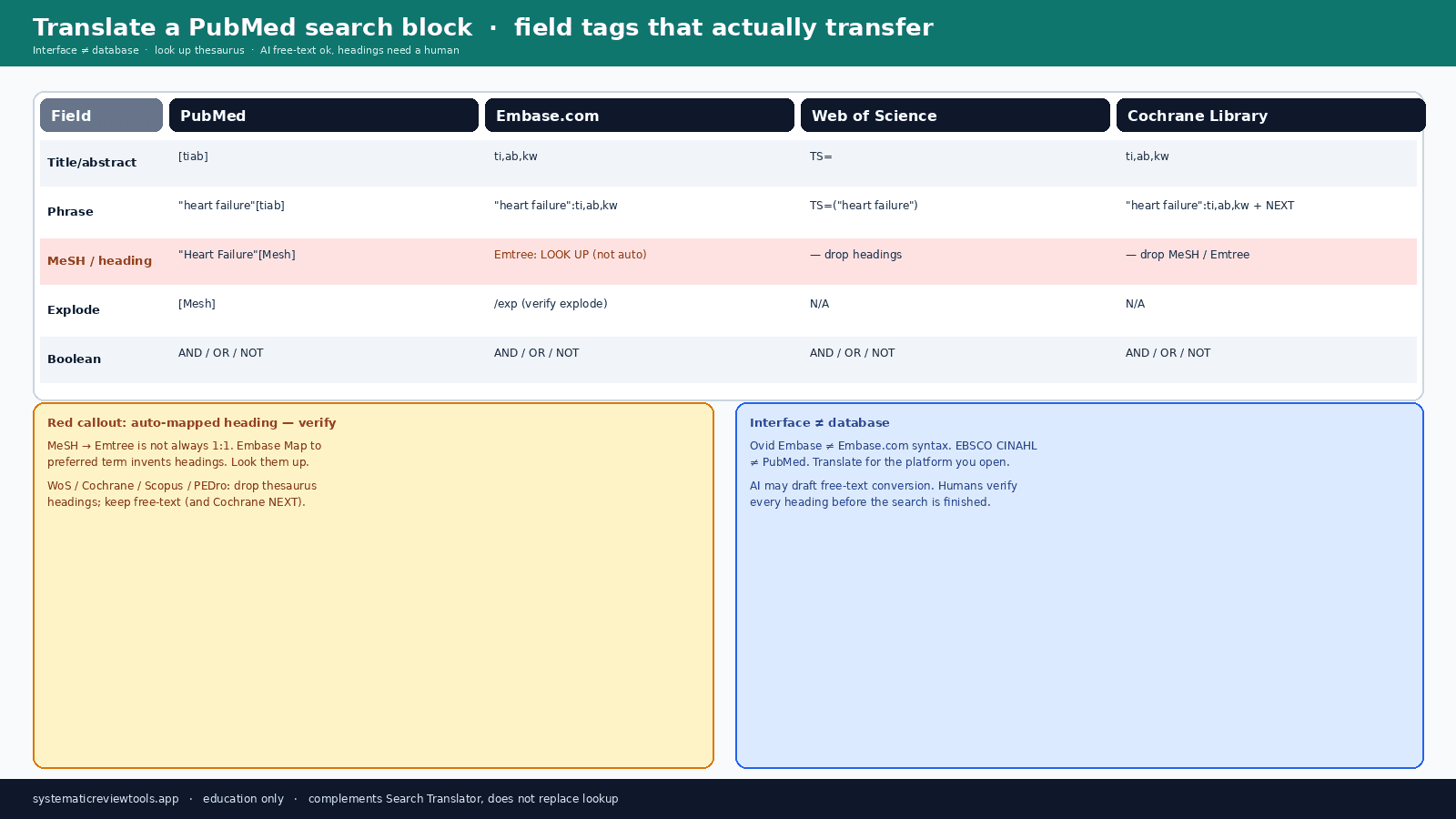Click Emtree: LOOK UP (not auto)
1456x819 pixels.
[571, 255]
